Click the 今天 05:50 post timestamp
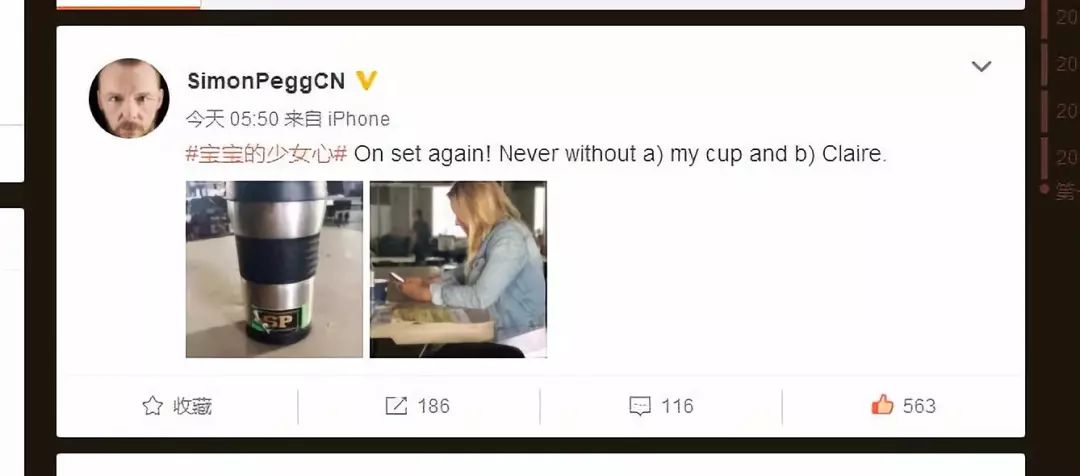Image resolution: width=1080 pixels, height=476 pixels. click(232, 119)
